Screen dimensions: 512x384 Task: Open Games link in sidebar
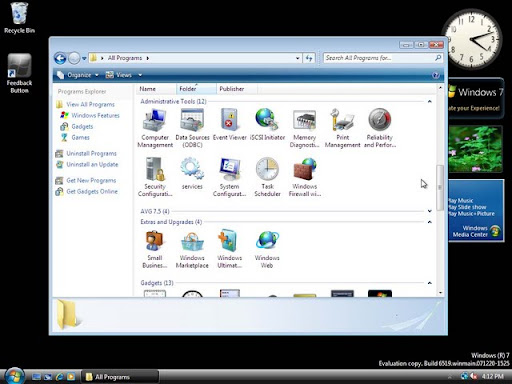click(80, 137)
